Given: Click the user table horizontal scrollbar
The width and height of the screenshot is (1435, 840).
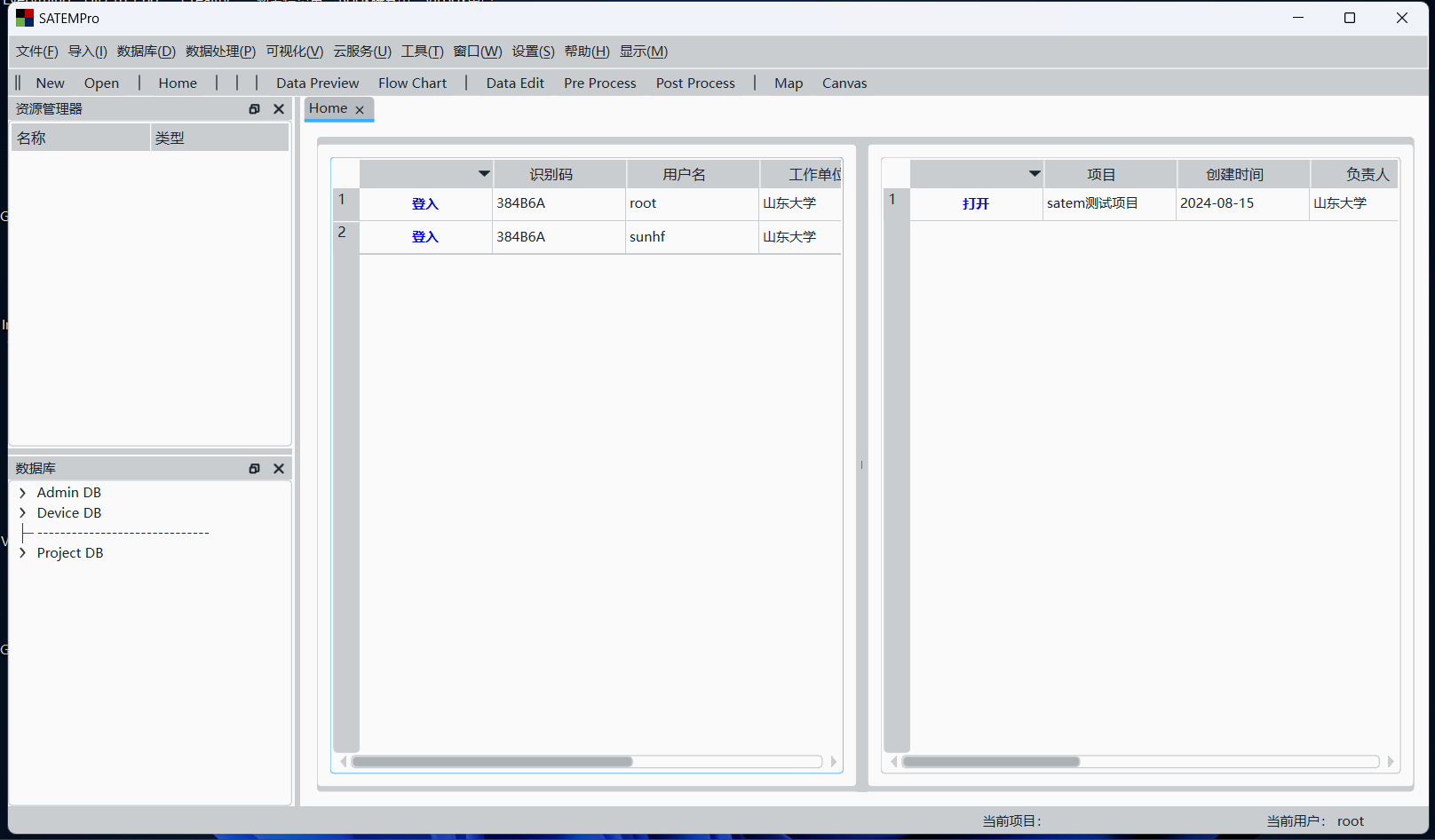Looking at the screenshot, I should pos(493,762).
